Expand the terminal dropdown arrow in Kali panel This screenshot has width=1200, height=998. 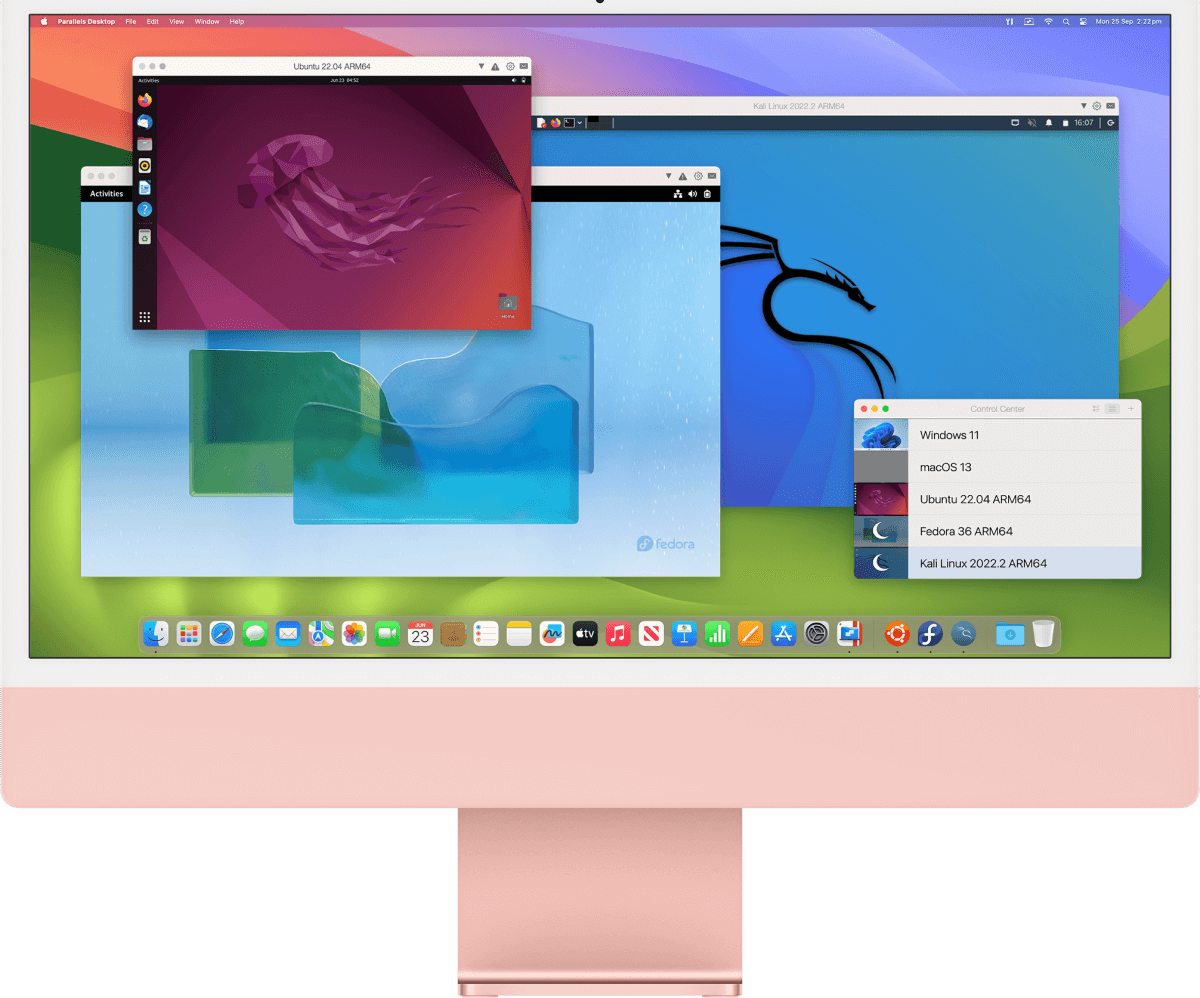579,123
